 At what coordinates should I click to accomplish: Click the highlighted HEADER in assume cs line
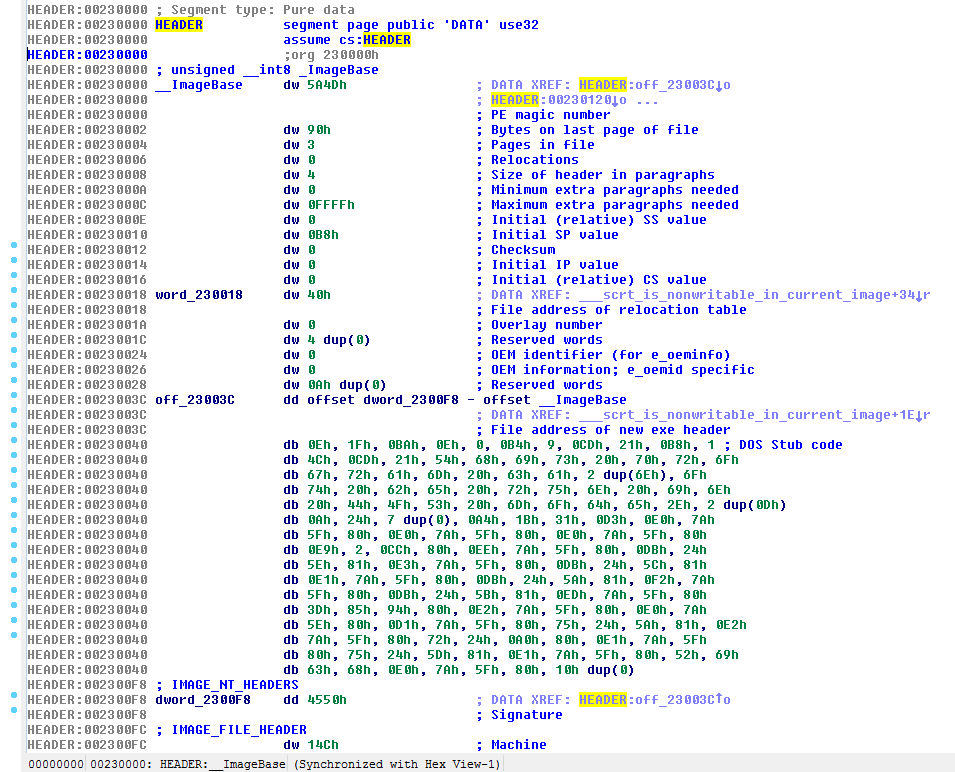[x=387, y=40]
